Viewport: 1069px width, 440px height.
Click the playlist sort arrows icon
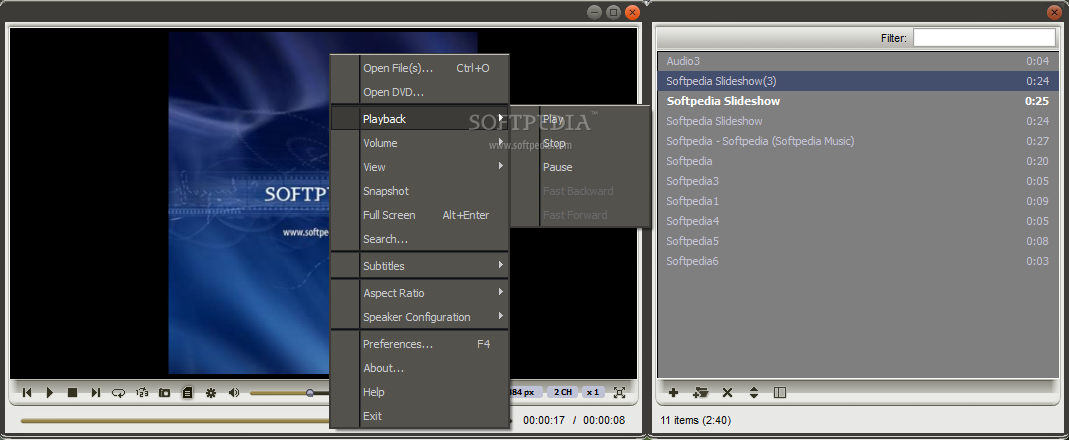[753, 392]
